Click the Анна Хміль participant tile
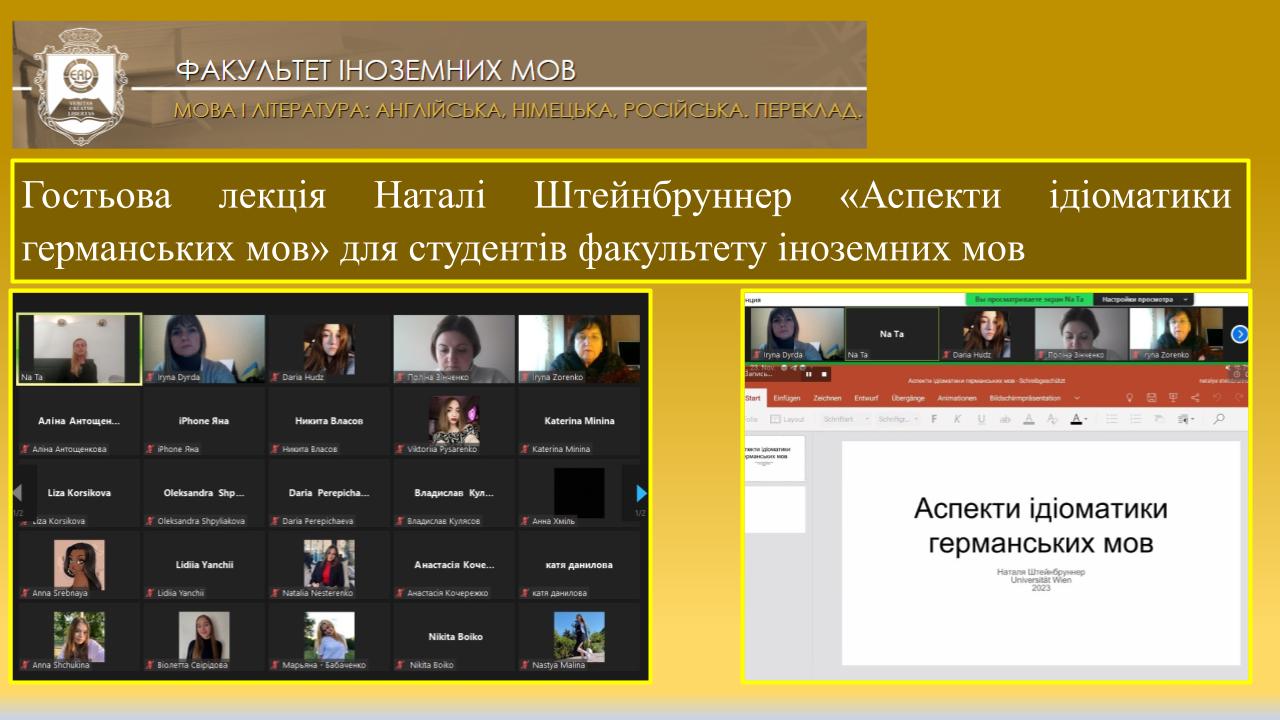 point(579,493)
